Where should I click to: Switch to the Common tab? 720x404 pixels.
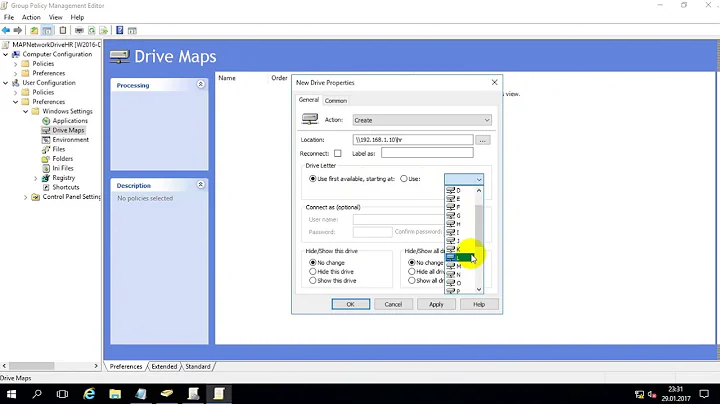point(336,101)
